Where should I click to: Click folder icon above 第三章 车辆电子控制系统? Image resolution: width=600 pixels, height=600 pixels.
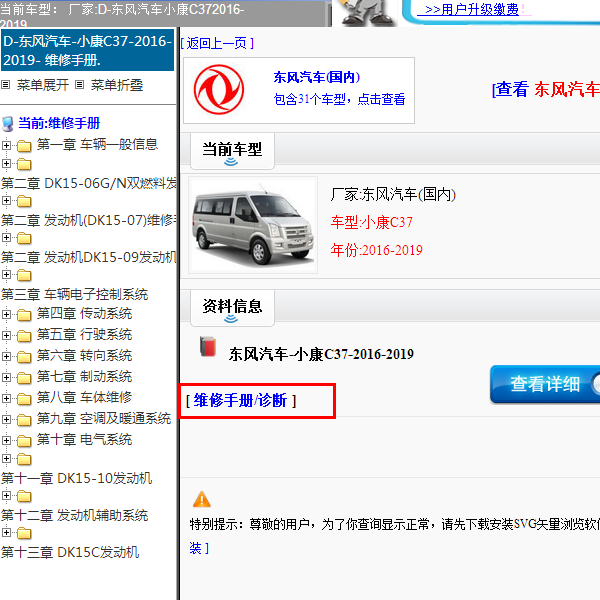pyautogui.click(x=24, y=275)
